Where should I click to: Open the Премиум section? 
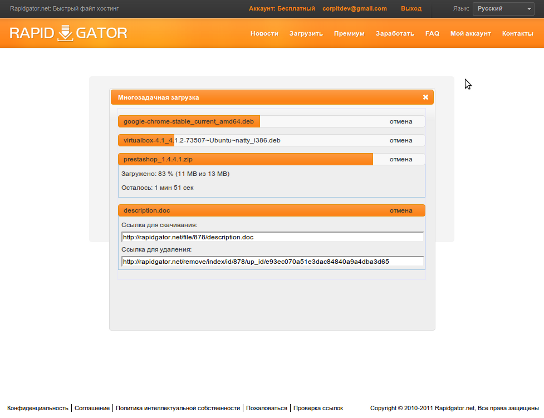pyautogui.click(x=349, y=34)
